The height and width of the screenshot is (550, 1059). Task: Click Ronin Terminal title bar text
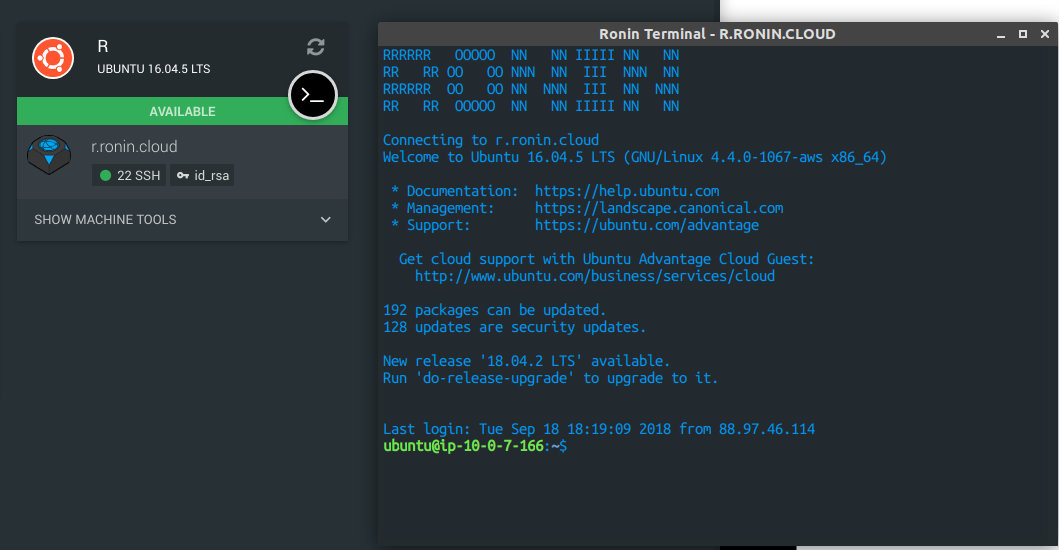717,34
